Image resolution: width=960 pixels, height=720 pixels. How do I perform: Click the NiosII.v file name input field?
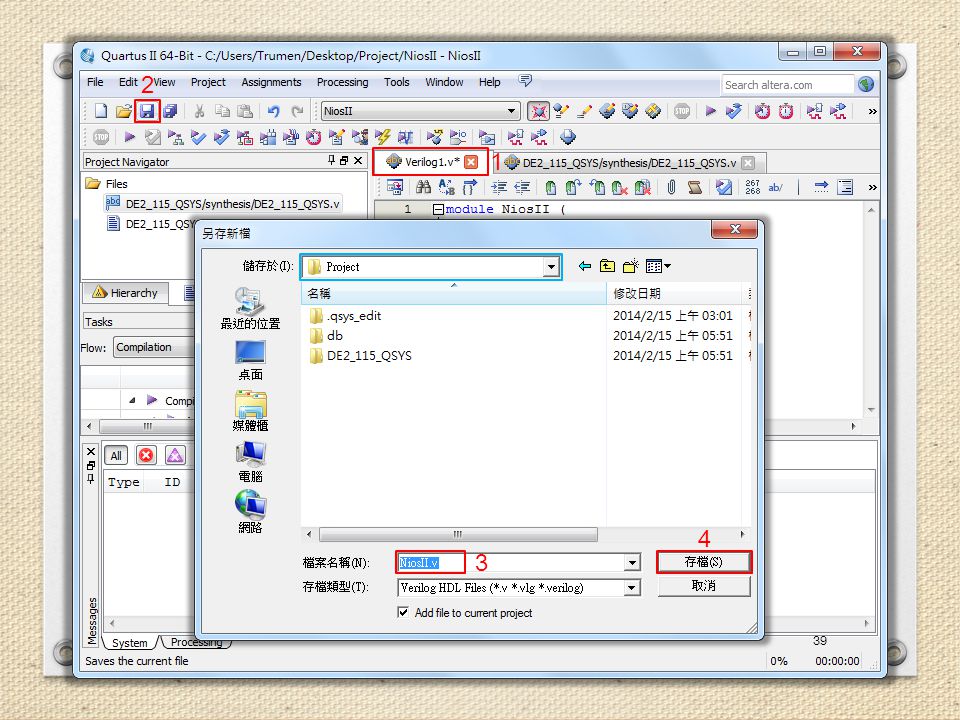509,563
